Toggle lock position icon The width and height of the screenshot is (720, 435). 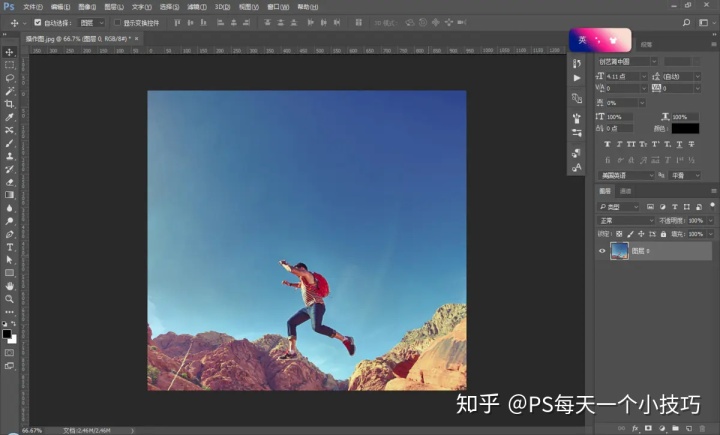coord(641,234)
